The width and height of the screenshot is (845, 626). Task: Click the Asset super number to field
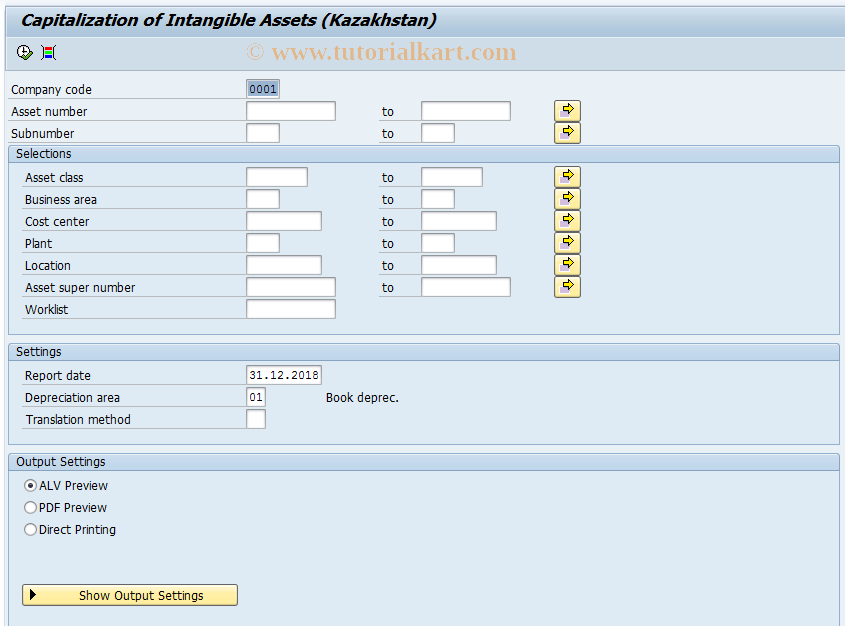[466, 288]
